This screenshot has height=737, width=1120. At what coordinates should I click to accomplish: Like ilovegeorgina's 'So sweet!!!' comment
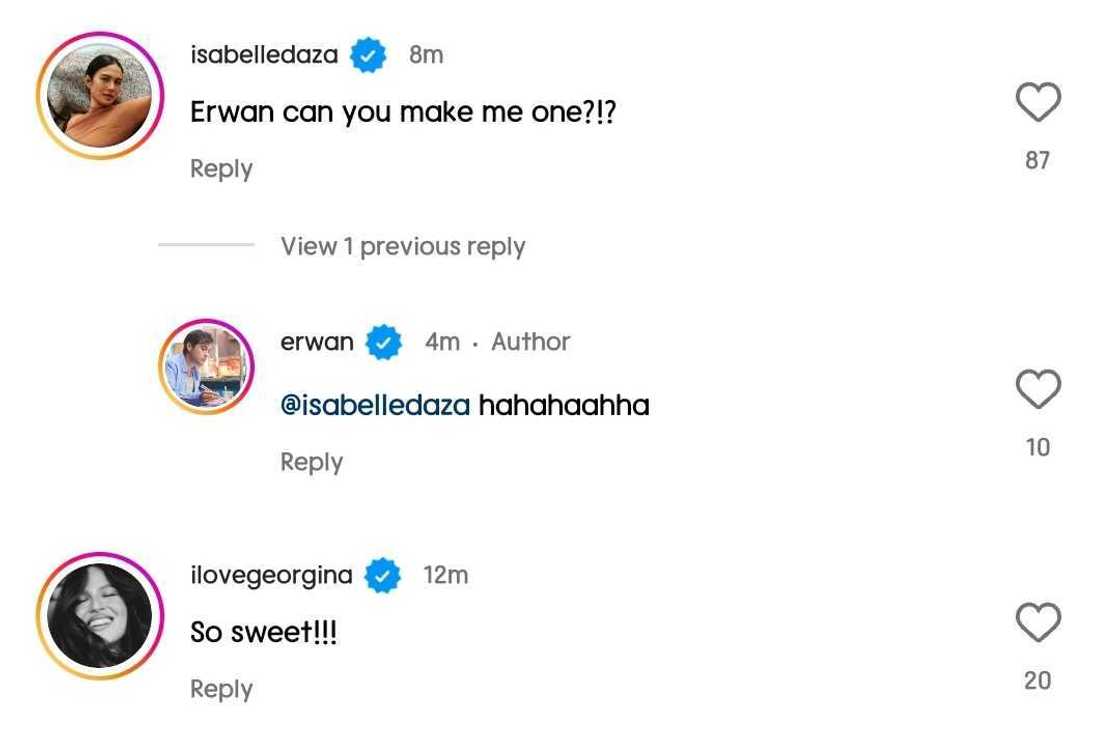point(1037,623)
